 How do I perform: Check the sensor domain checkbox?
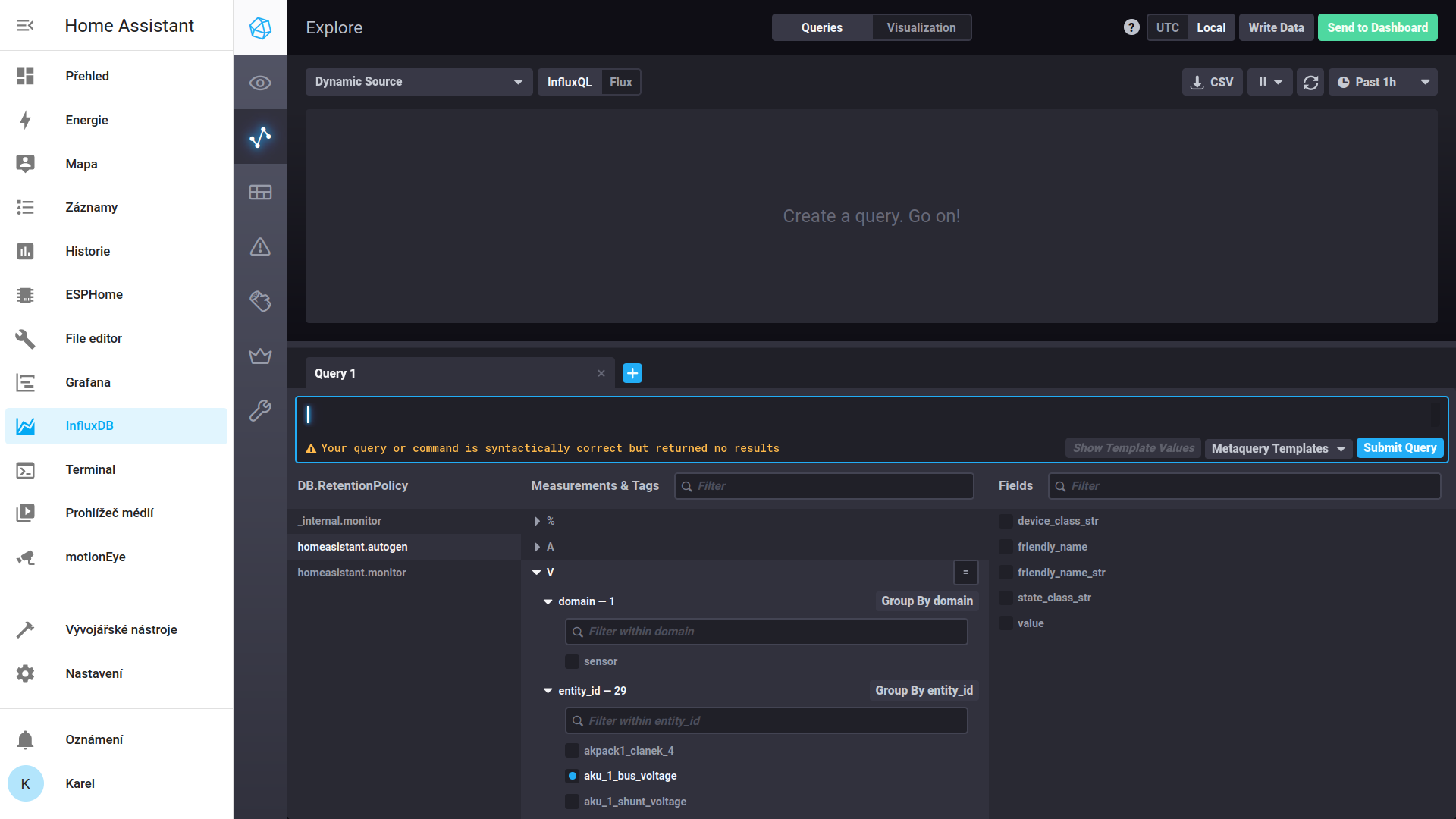[x=572, y=661]
